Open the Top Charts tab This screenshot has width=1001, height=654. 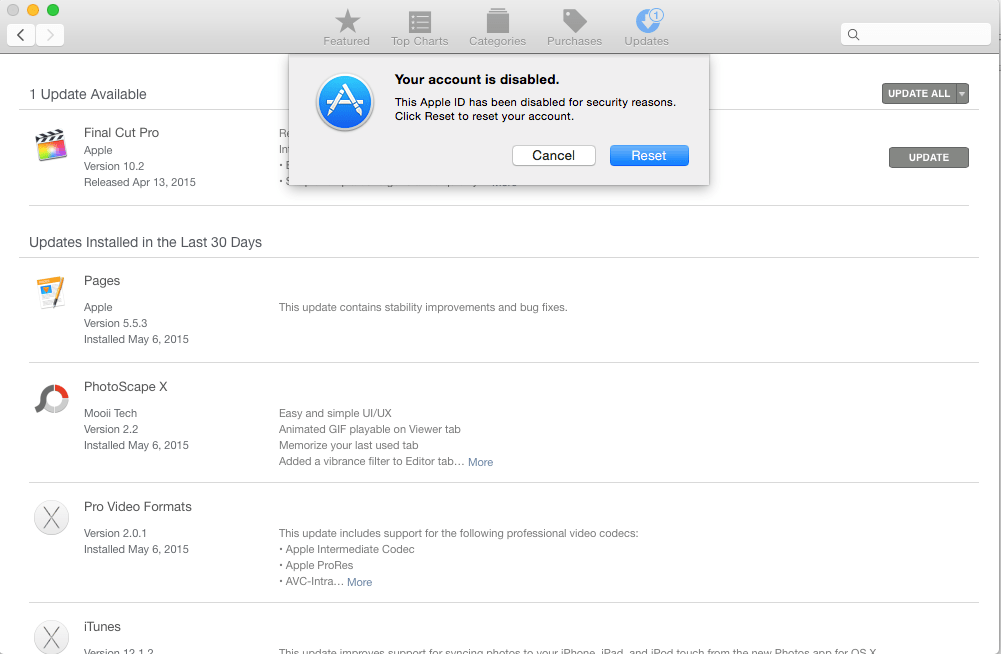(419, 28)
